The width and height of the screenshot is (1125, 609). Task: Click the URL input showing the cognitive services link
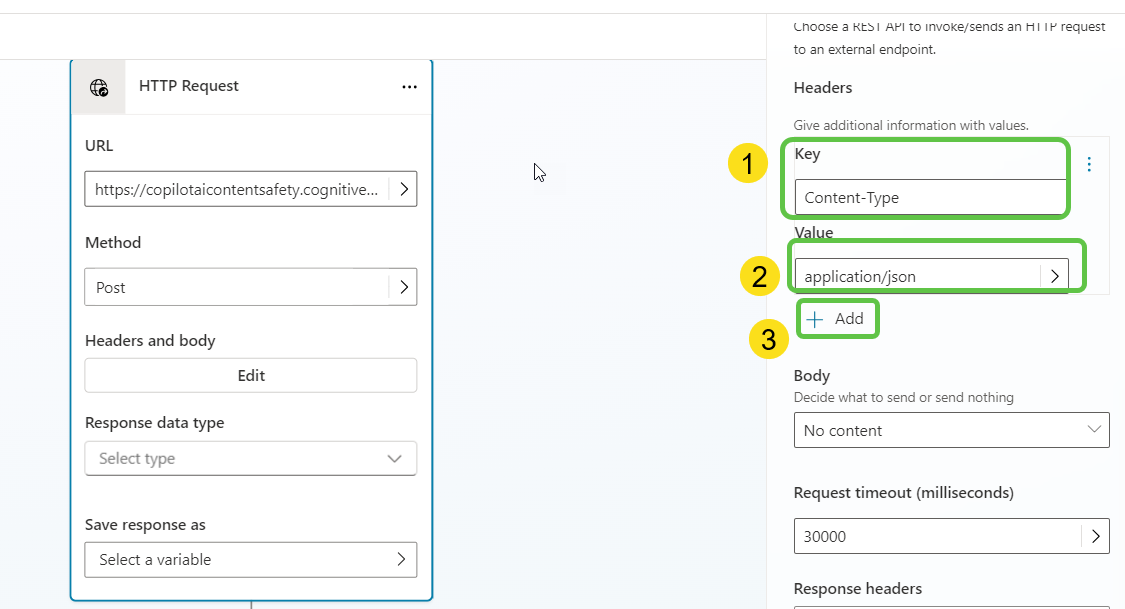pos(235,189)
